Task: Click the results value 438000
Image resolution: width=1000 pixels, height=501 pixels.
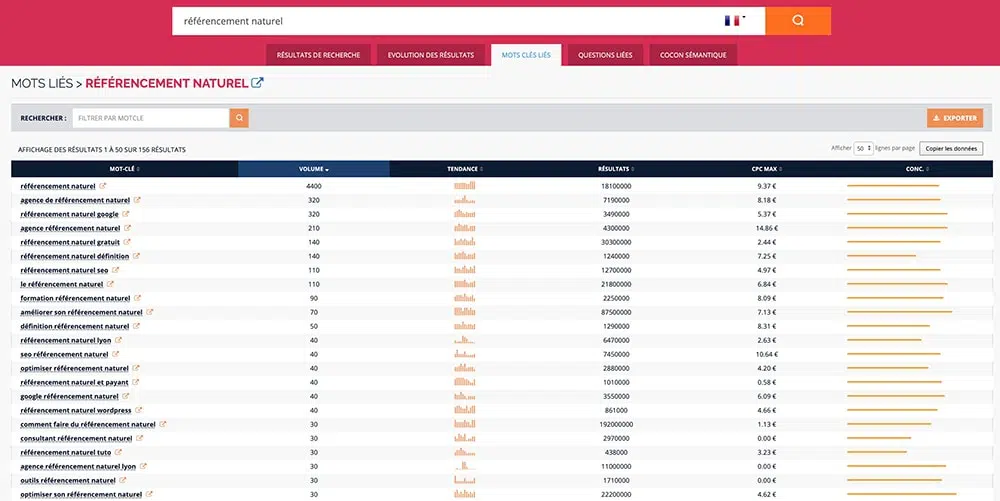Action: click(x=616, y=453)
